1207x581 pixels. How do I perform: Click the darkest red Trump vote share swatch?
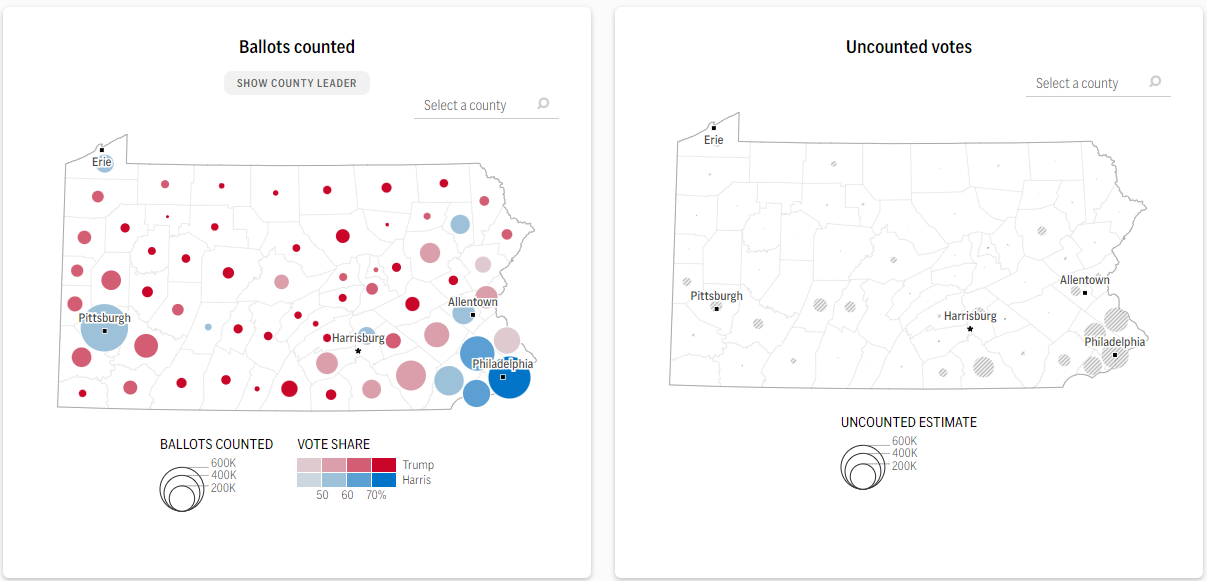click(384, 465)
